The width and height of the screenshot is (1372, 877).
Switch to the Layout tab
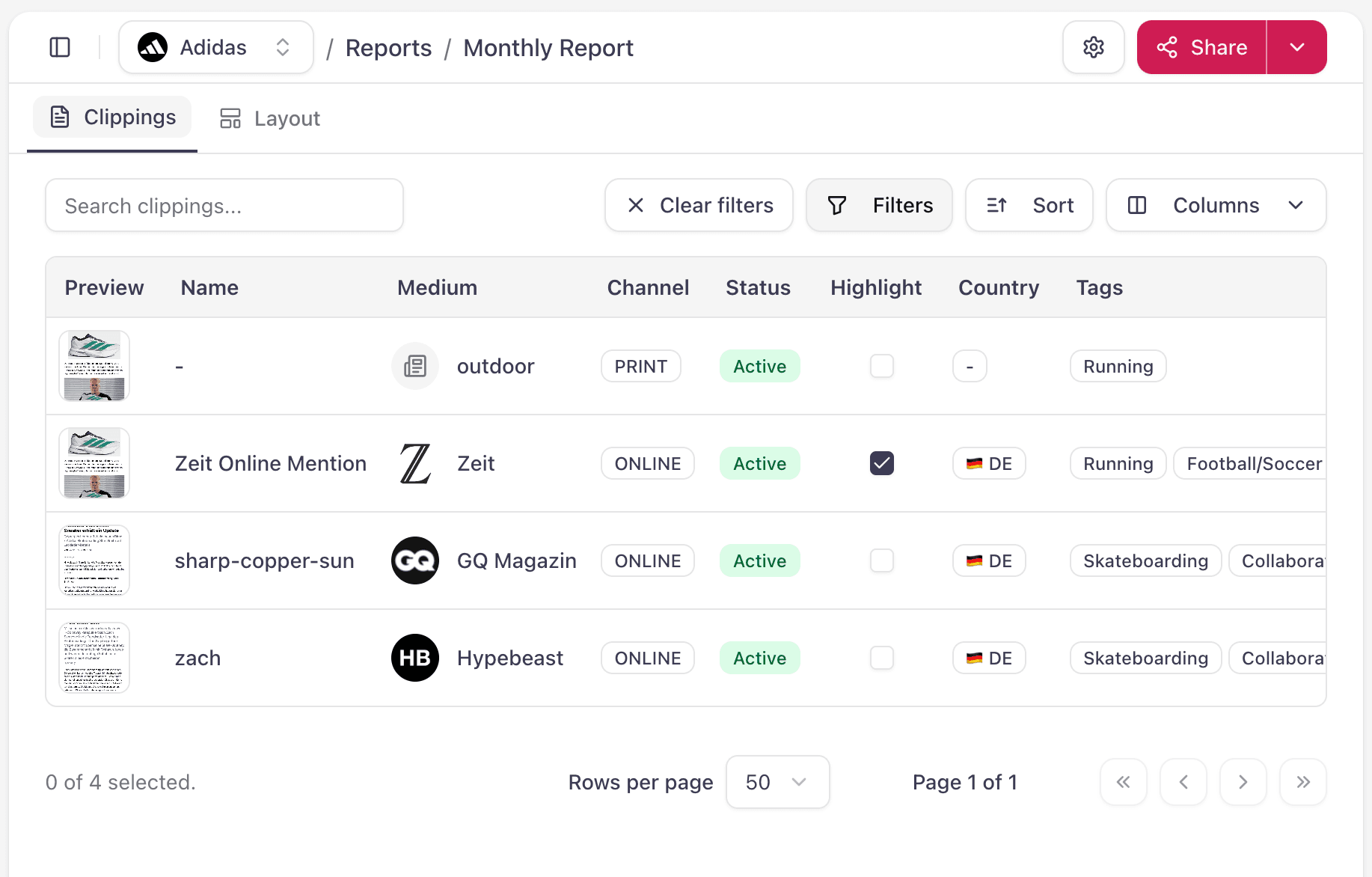[270, 118]
